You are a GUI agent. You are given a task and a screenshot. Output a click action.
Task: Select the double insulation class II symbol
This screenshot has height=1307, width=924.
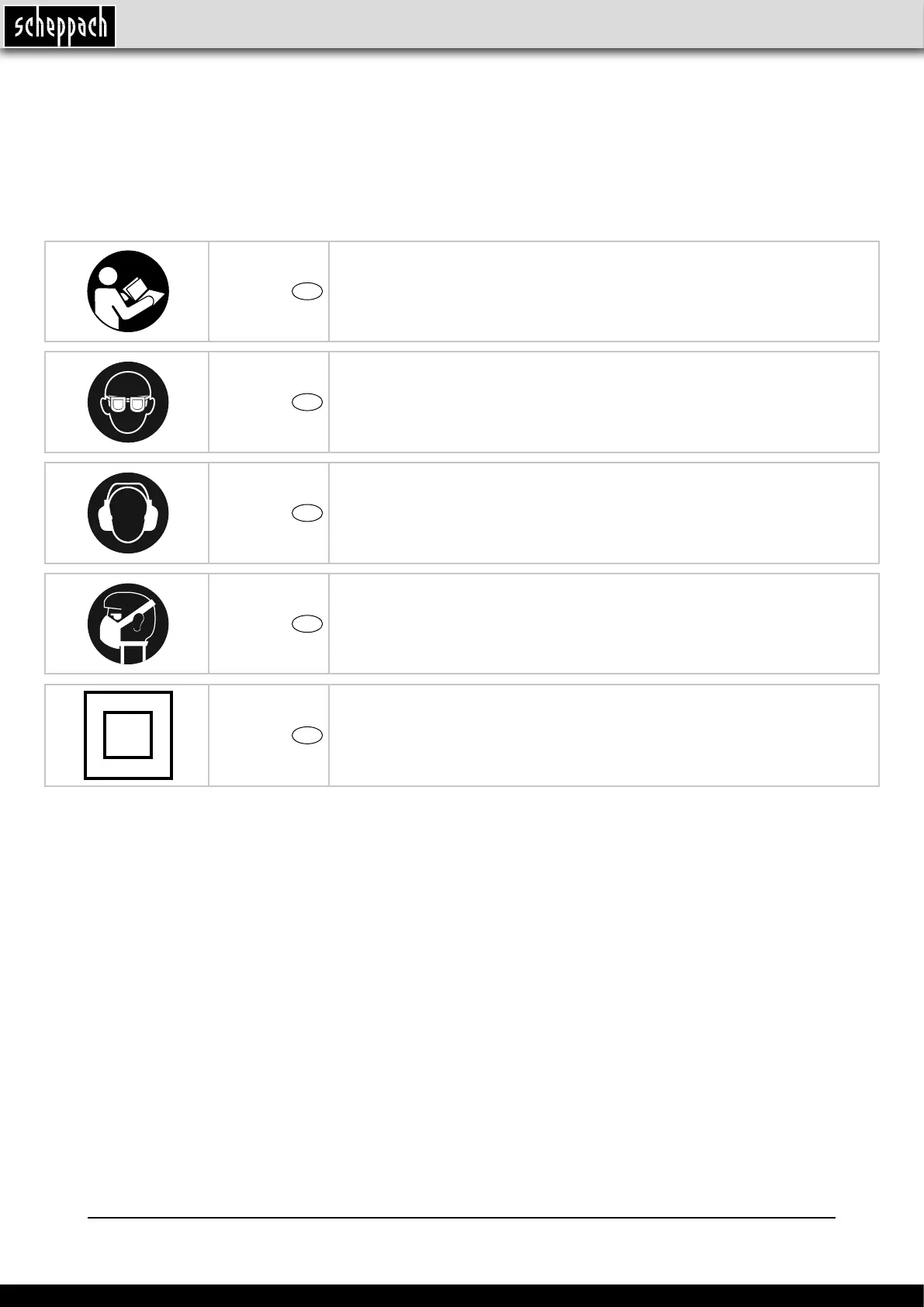[x=128, y=735]
